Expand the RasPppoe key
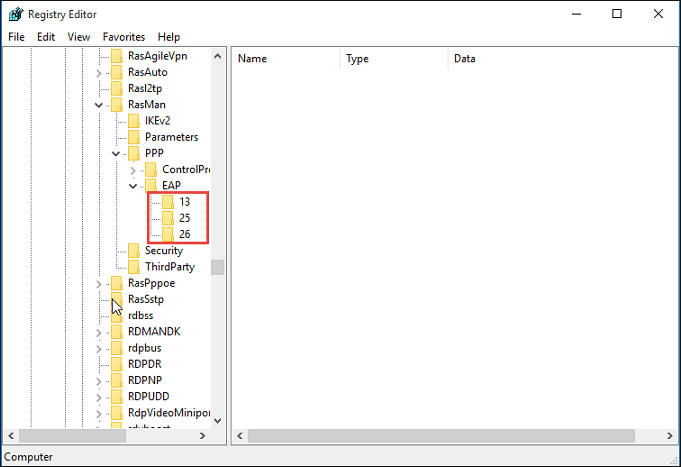681x467 pixels. tap(99, 284)
